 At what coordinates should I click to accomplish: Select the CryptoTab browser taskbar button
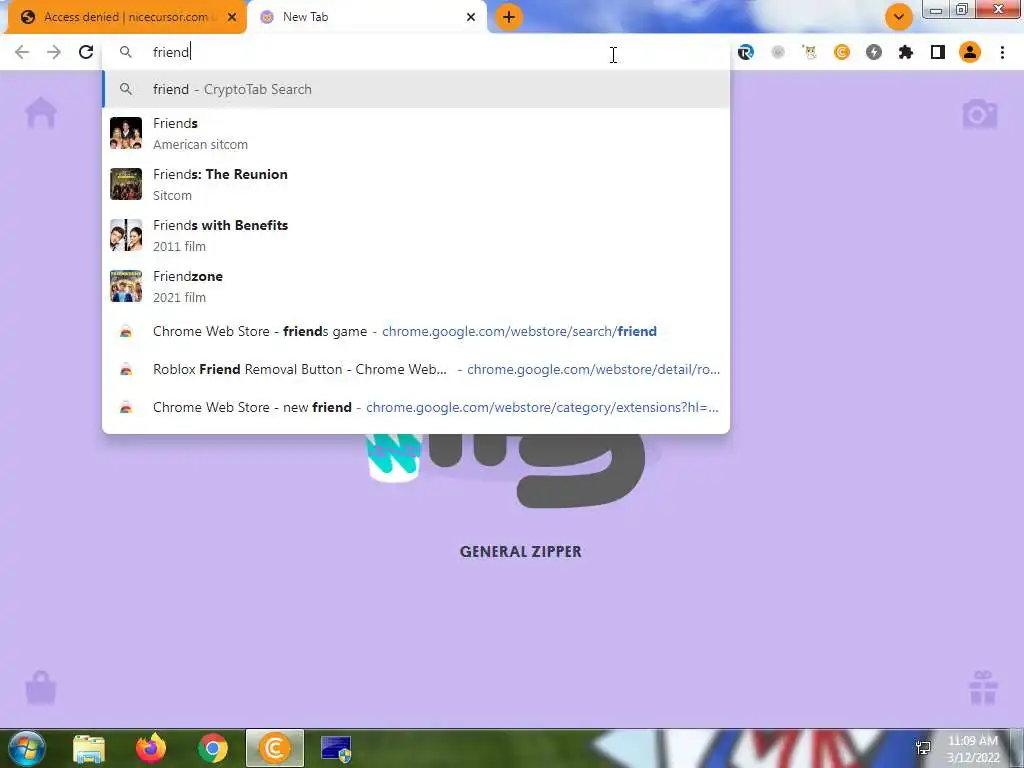(275, 748)
